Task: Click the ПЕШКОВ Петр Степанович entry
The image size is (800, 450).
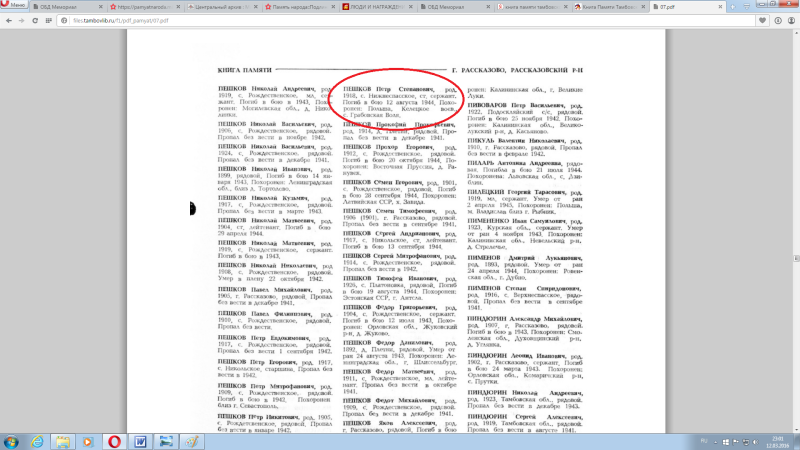Action: point(399,102)
